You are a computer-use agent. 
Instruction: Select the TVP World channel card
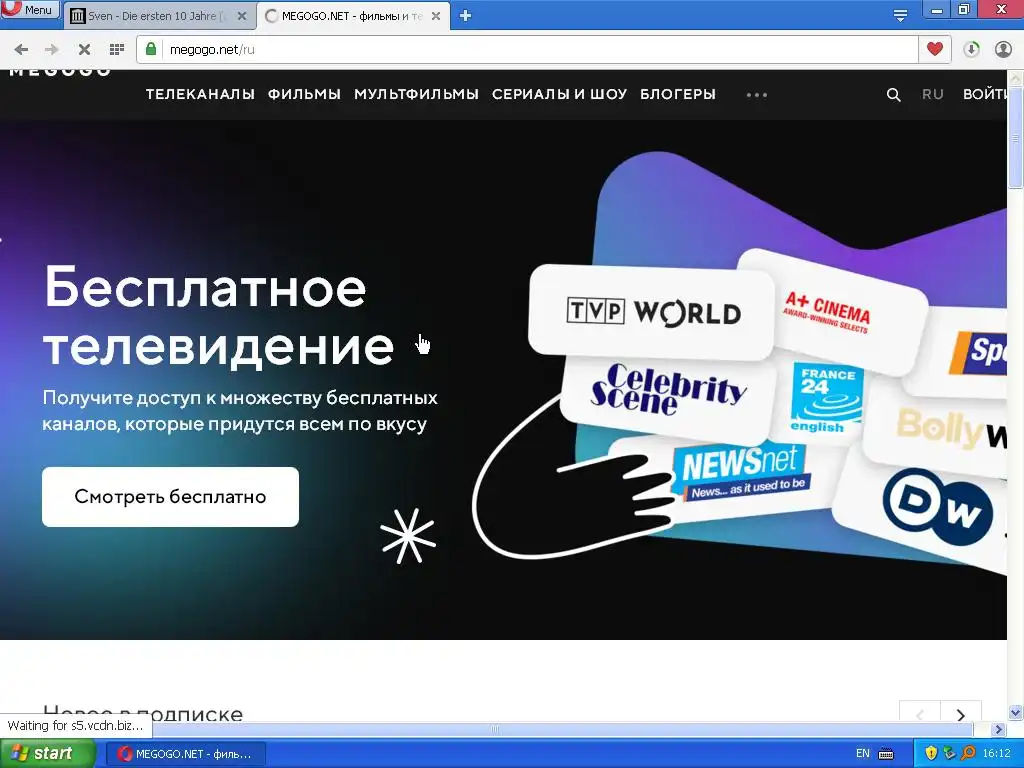652,312
